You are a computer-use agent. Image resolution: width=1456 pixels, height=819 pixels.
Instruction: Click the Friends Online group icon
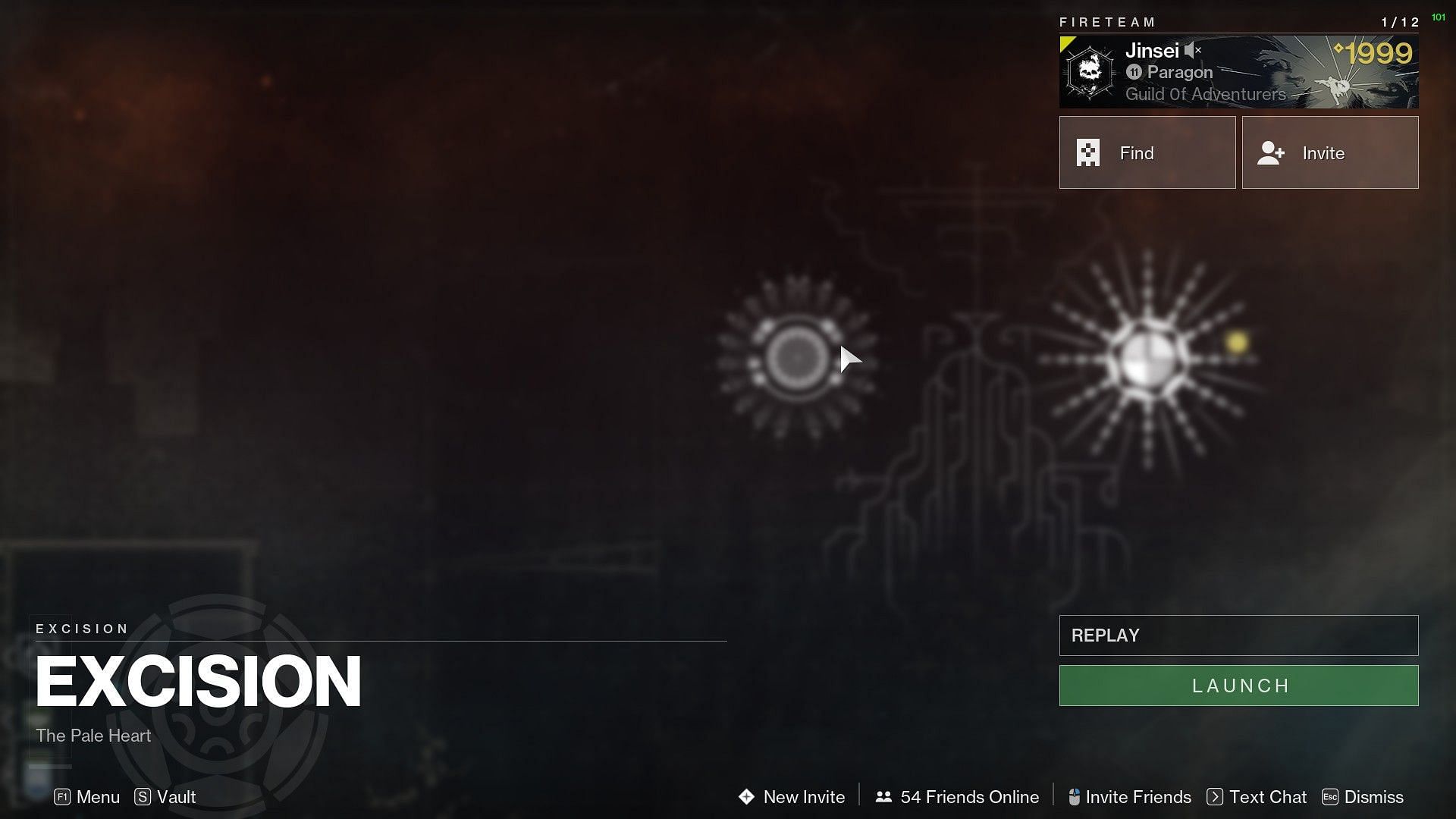[x=884, y=797]
